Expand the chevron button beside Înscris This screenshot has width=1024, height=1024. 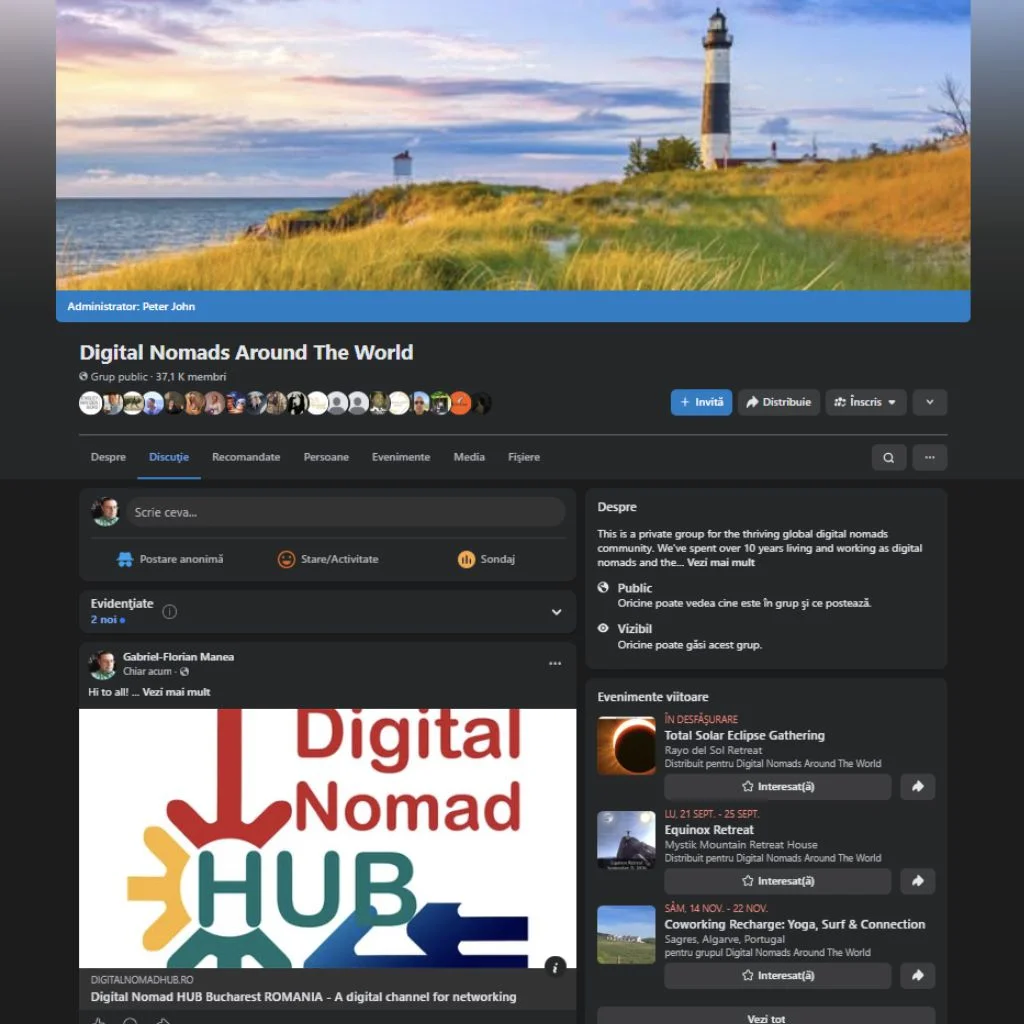pos(929,402)
